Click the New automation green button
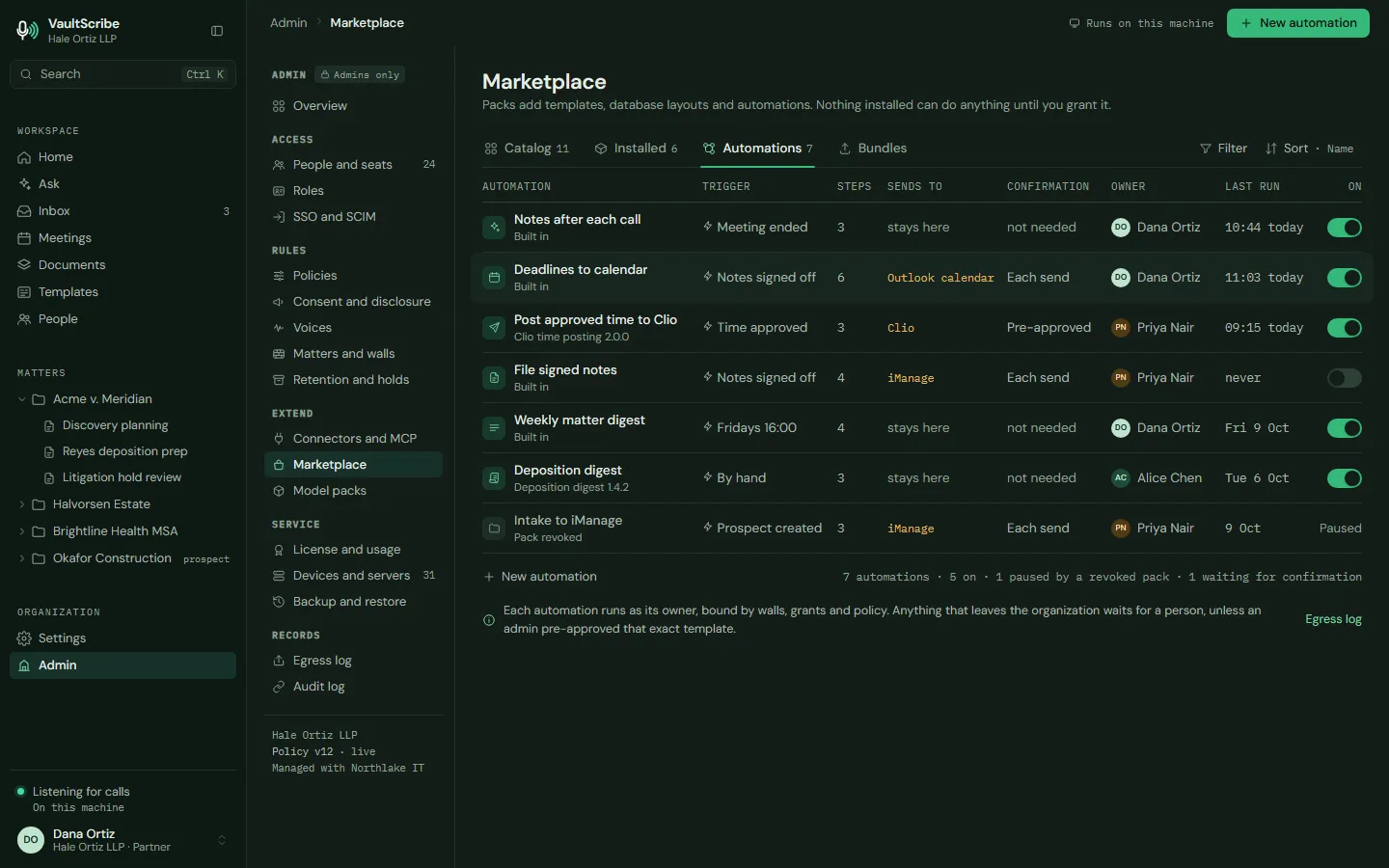1389x868 pixels. 1297,23
